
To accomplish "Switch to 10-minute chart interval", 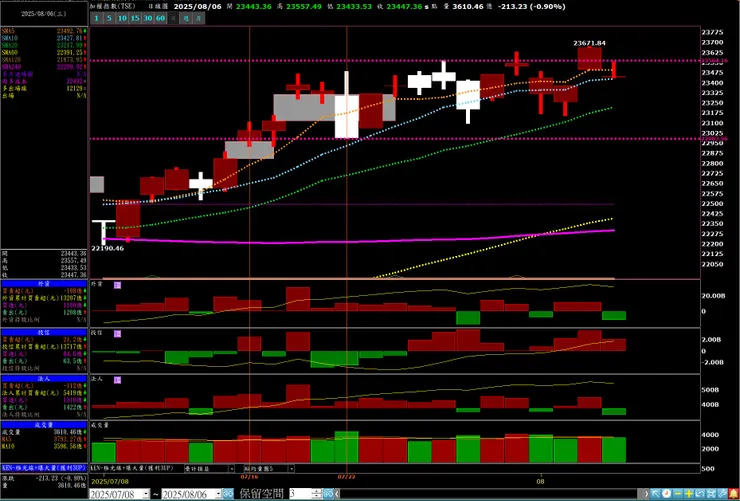I will [122, 18].
